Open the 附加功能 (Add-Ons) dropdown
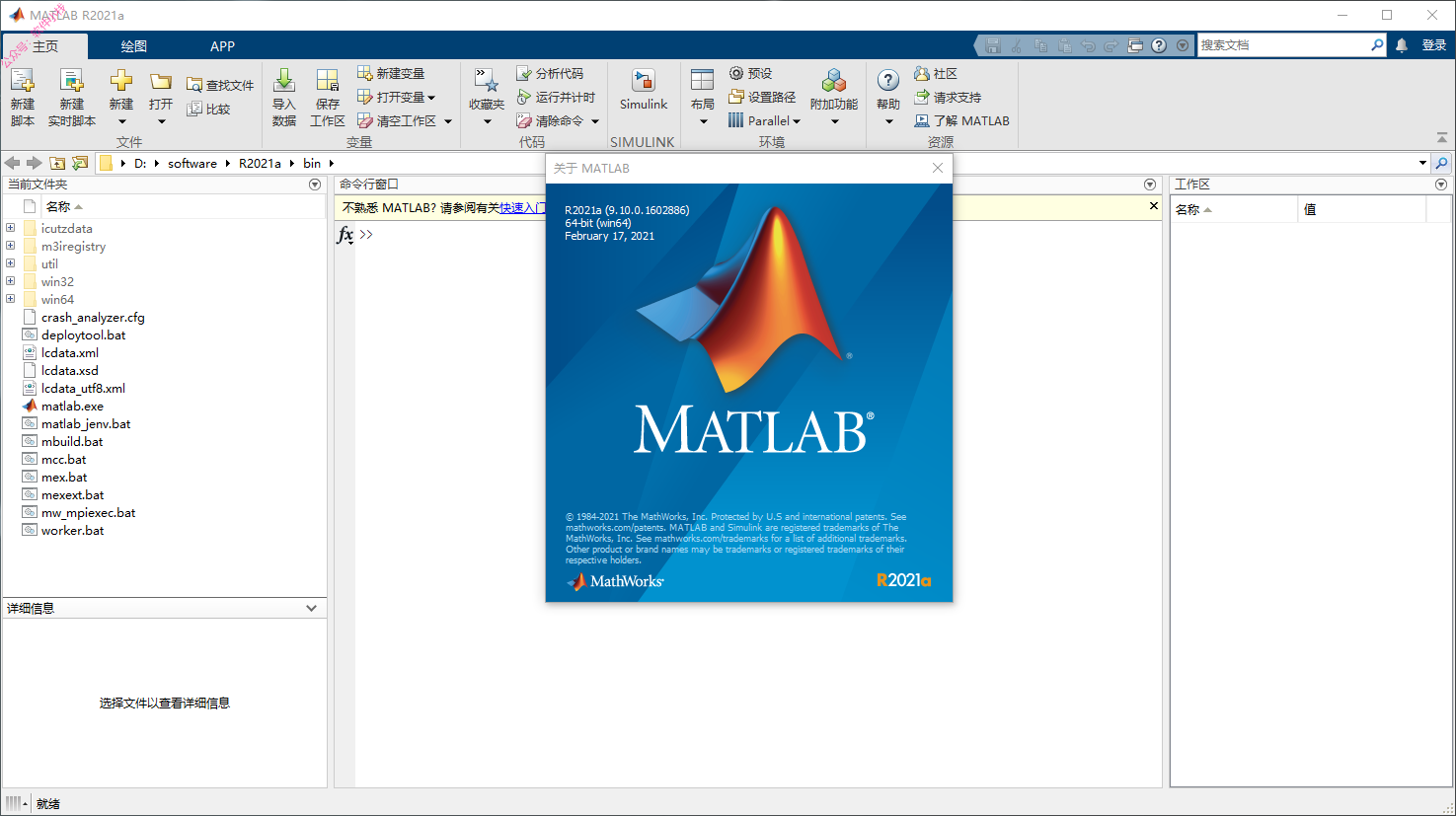Viewport: 1456px width, 816px height. (834, 122)
